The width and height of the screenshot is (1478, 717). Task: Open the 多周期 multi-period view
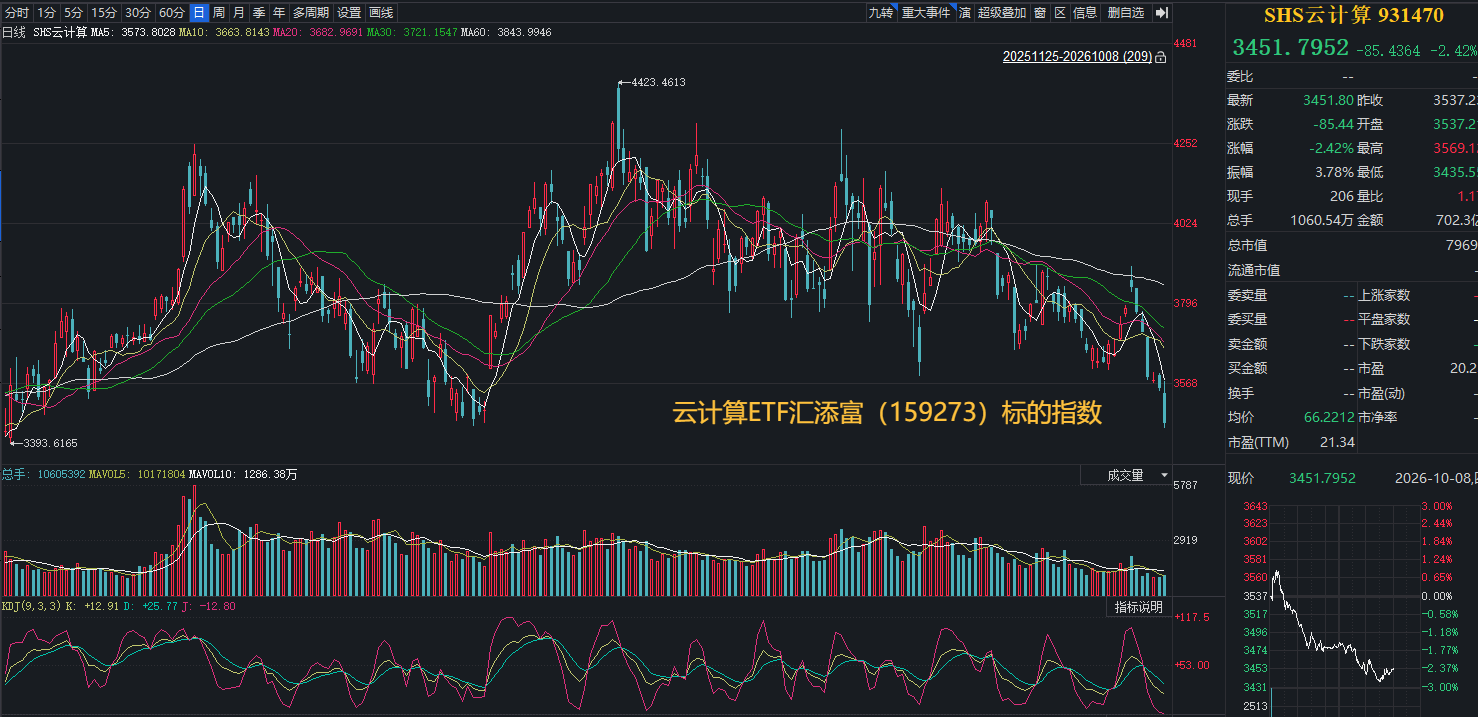tap(311, 13)
